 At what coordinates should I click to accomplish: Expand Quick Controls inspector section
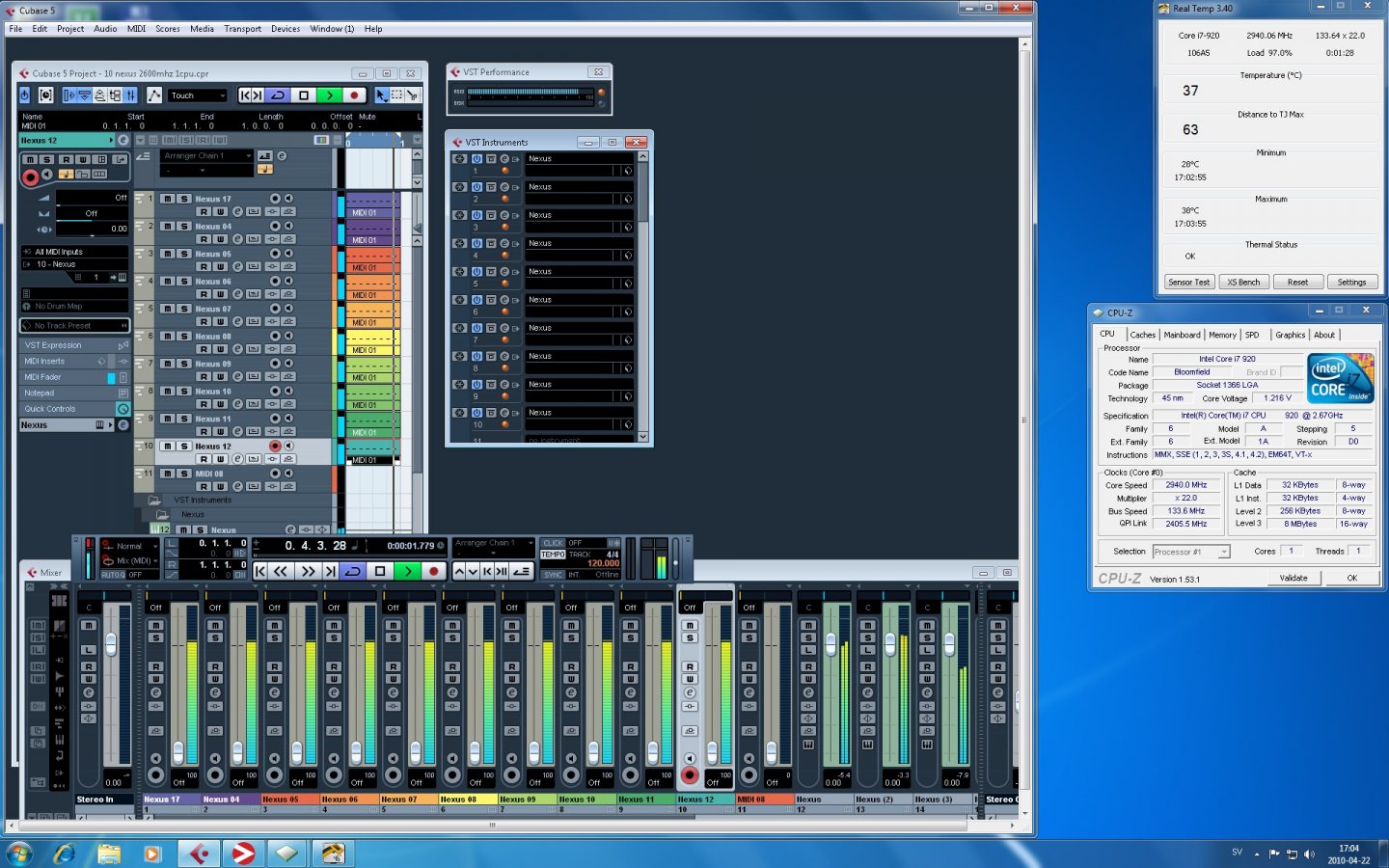(74, 409)
